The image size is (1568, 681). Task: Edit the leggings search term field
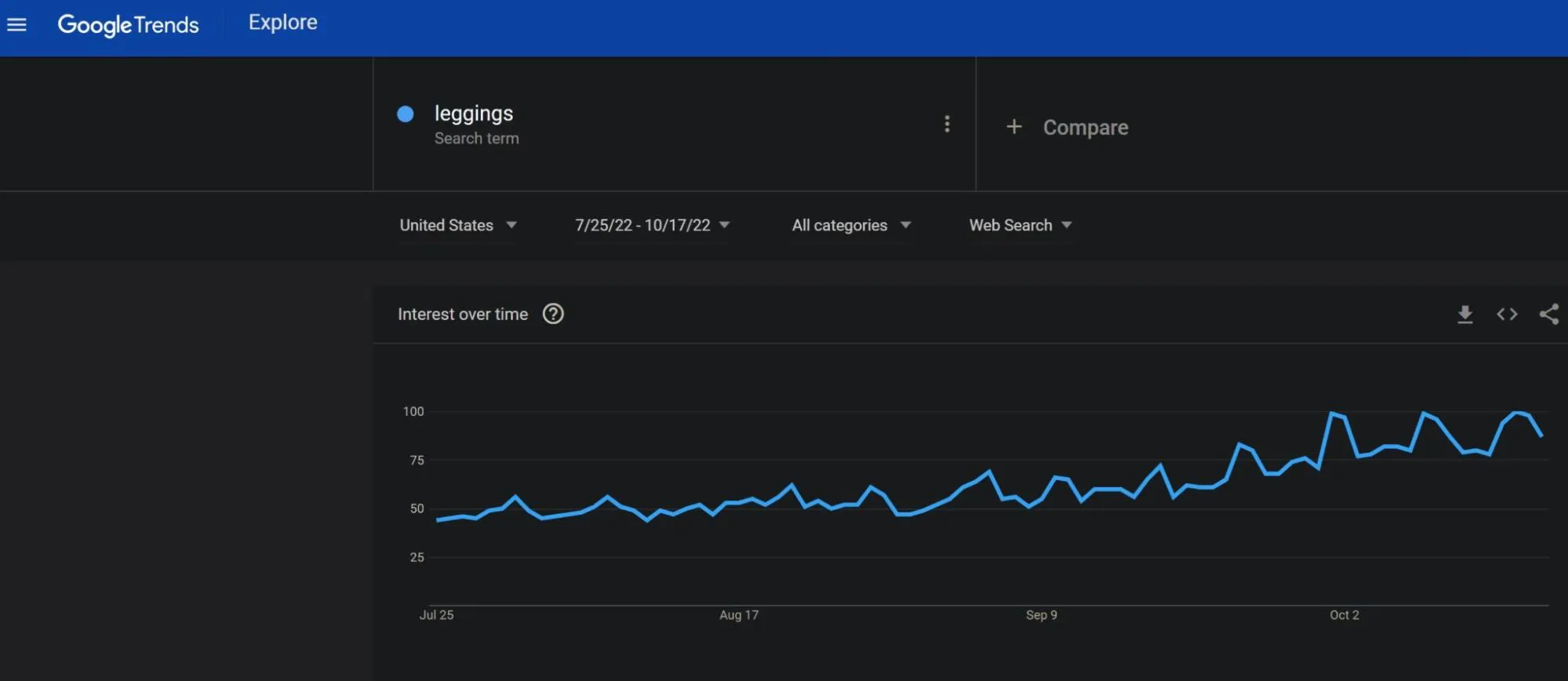point(474,114)
